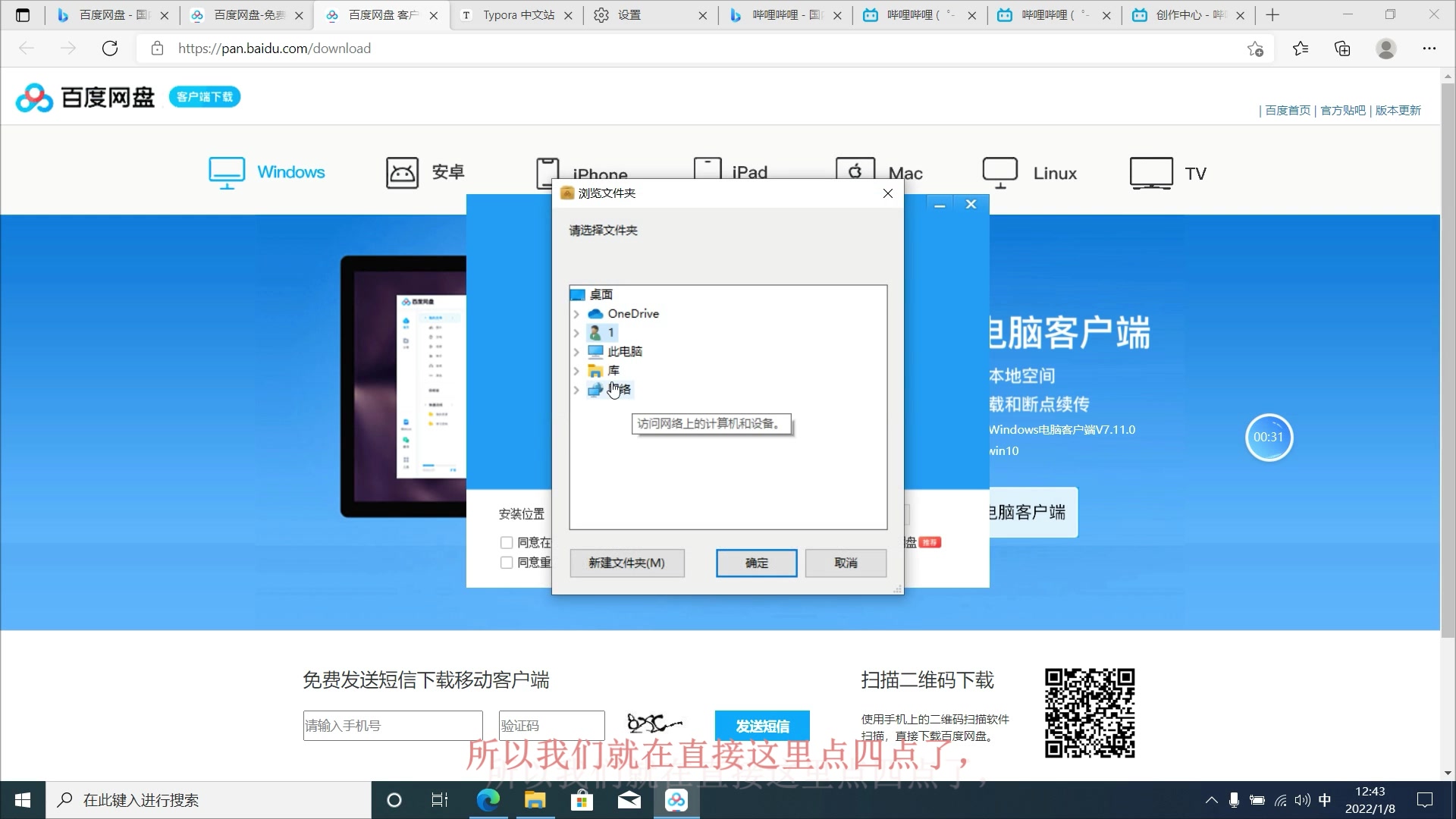The image size is (1456, 819).
Task: Click the browser refresh icon
Action: tap(110, 49)
